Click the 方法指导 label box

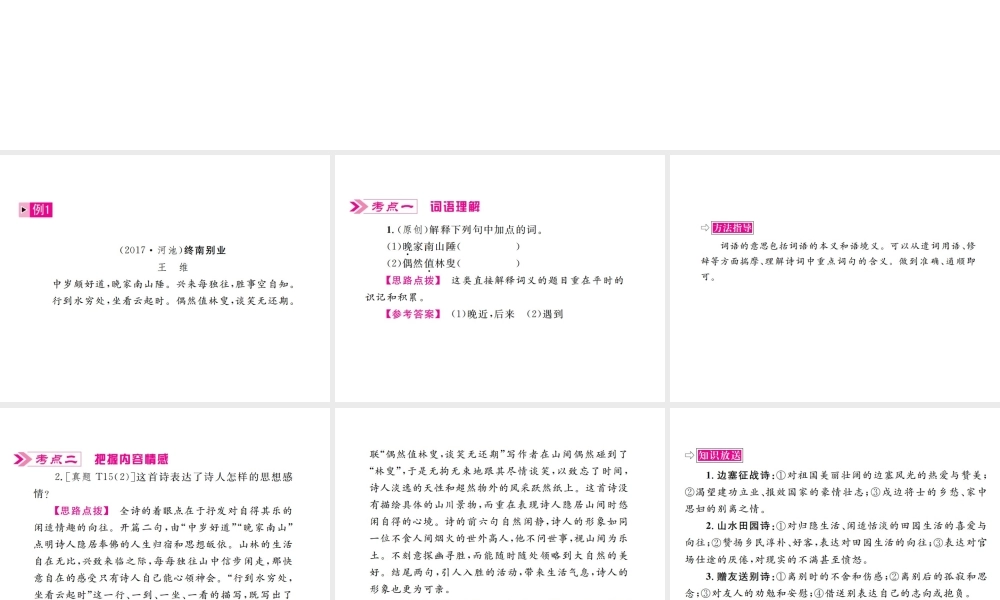pyautogui.click(x=732, y=228)
